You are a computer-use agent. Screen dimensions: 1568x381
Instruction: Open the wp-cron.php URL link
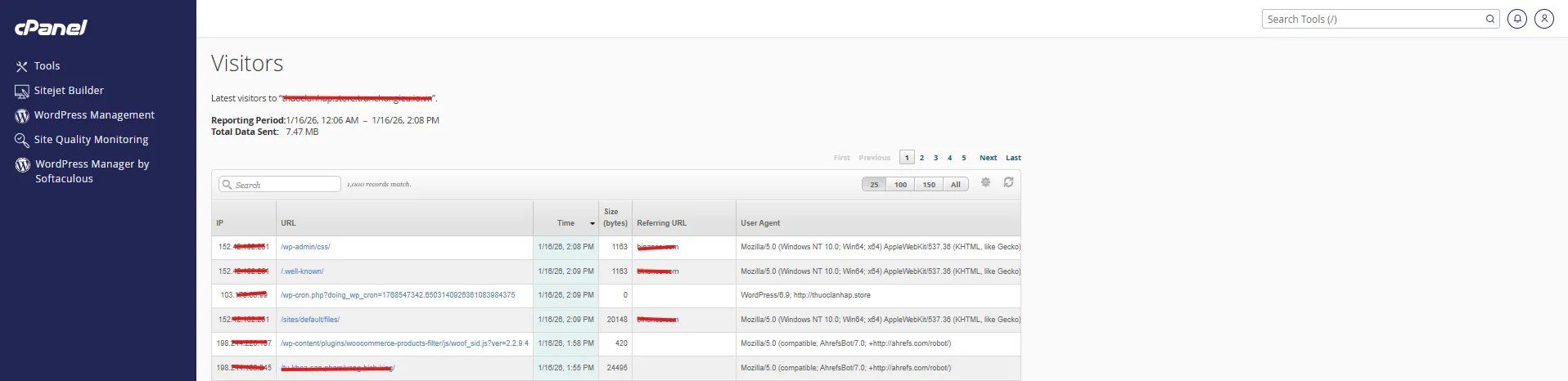click(x=398, y=295)
